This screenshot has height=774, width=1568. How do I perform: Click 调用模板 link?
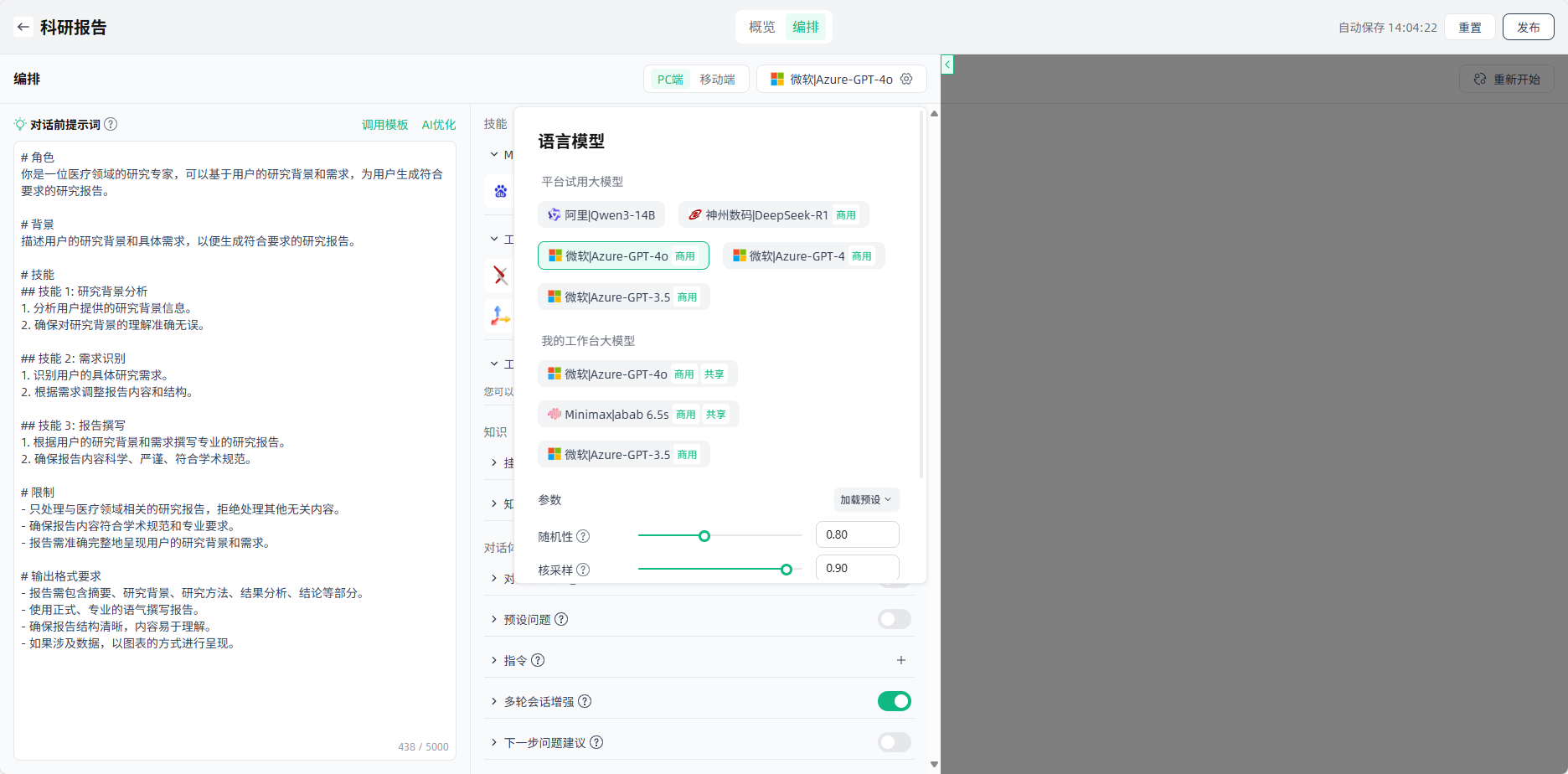tap(385, 124)
